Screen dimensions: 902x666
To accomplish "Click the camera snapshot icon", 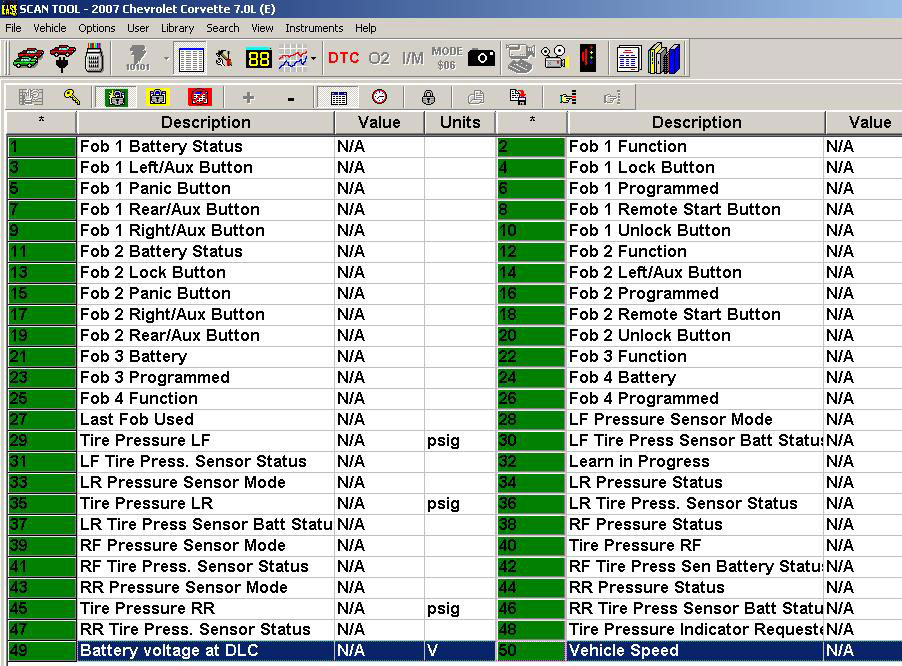I will [x=481, y=58].
